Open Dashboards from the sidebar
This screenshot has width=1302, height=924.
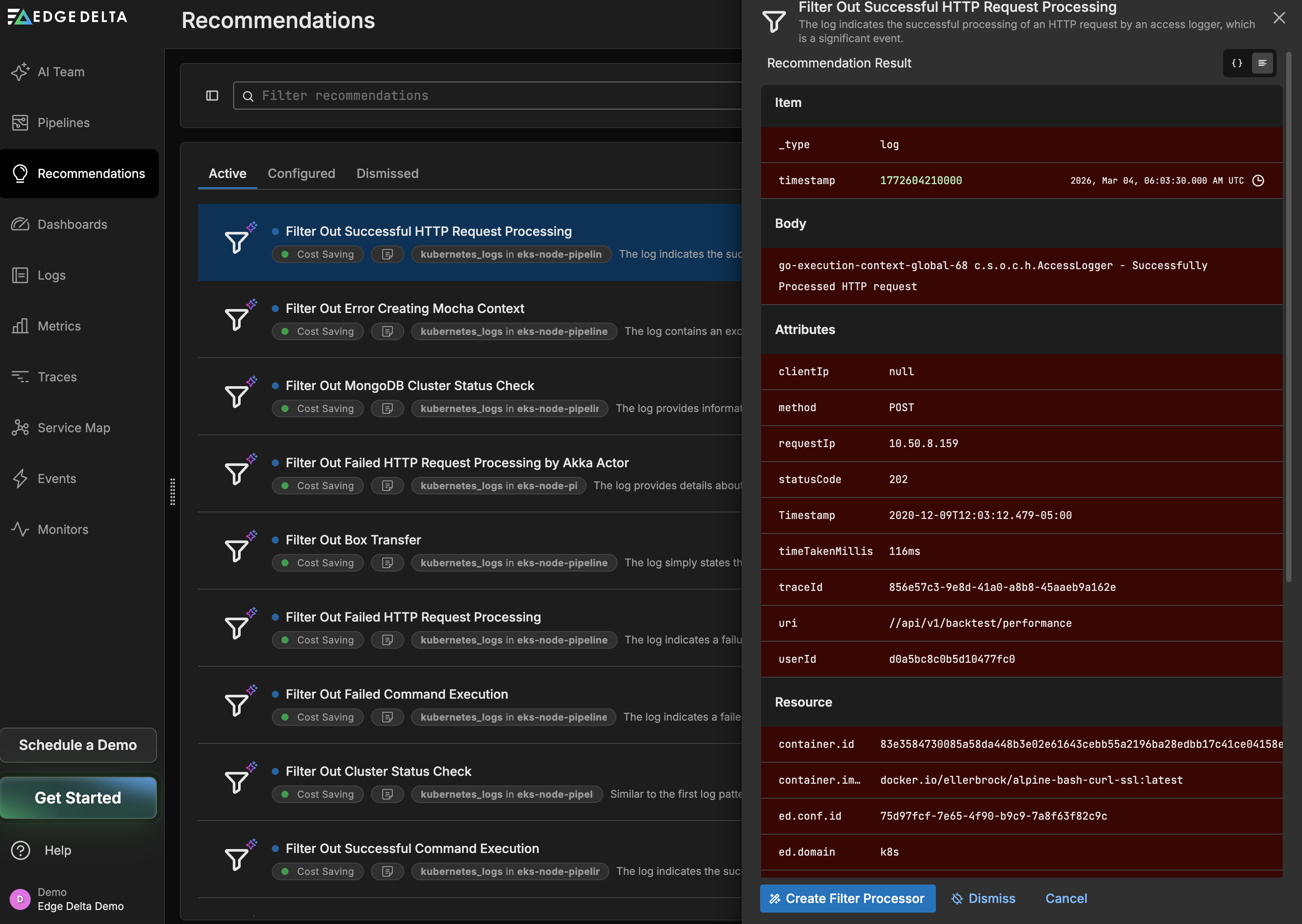click(x=72, y=224)
